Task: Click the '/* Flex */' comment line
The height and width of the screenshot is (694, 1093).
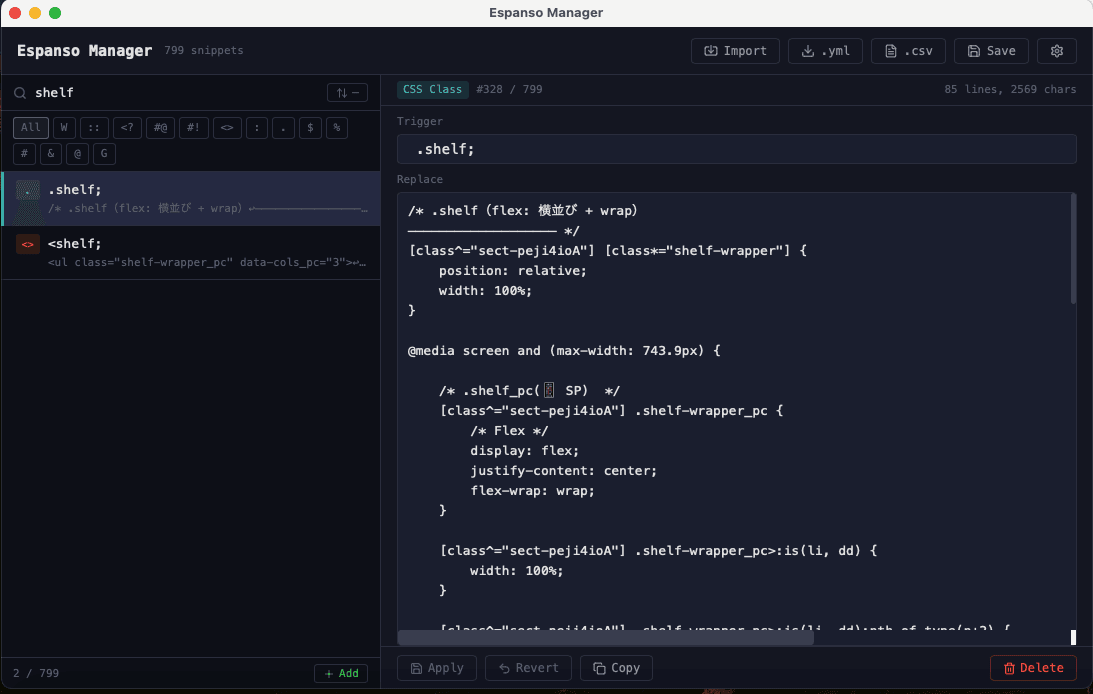Action: click(509, 431)
